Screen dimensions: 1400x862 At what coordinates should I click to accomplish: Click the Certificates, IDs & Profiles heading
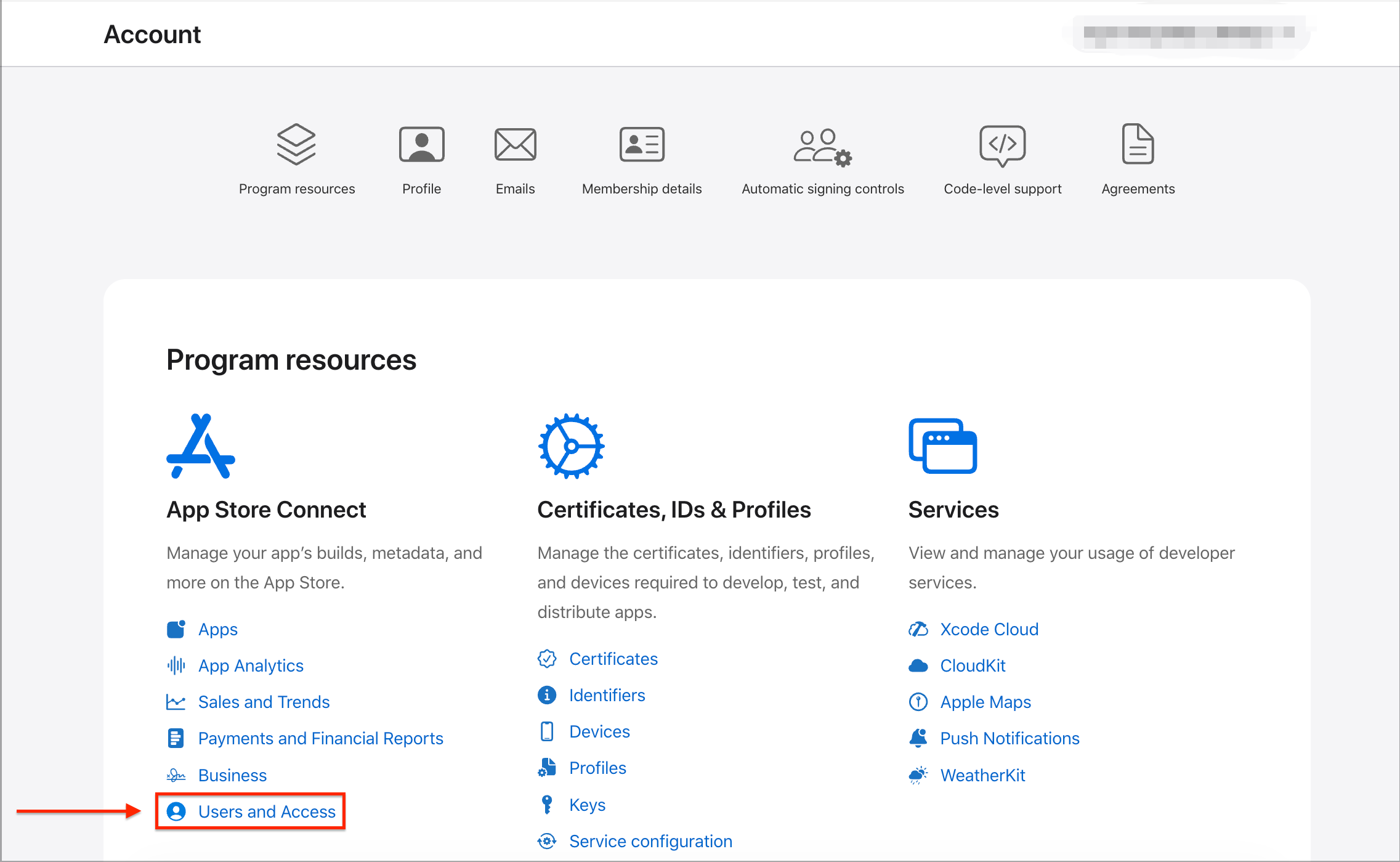point(674,510)
